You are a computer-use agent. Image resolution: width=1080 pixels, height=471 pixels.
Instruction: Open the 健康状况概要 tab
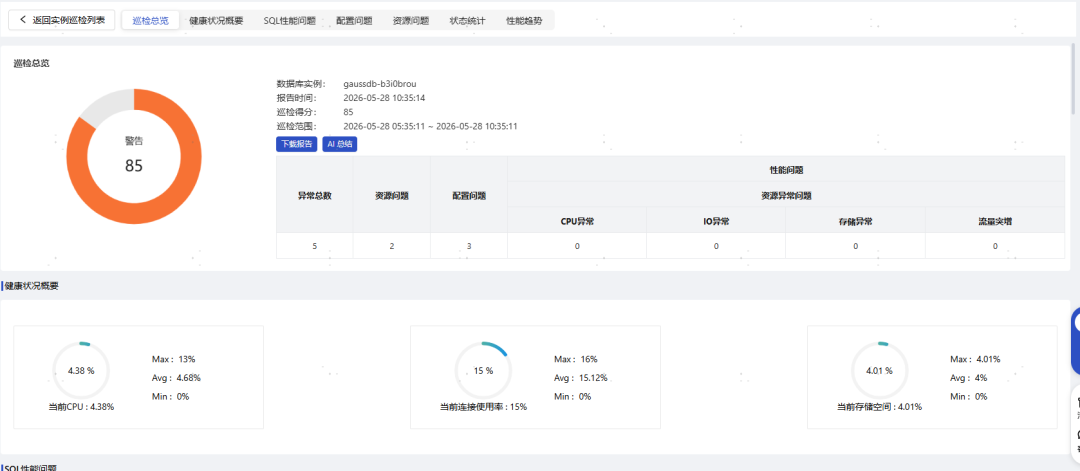click(216, 21)
